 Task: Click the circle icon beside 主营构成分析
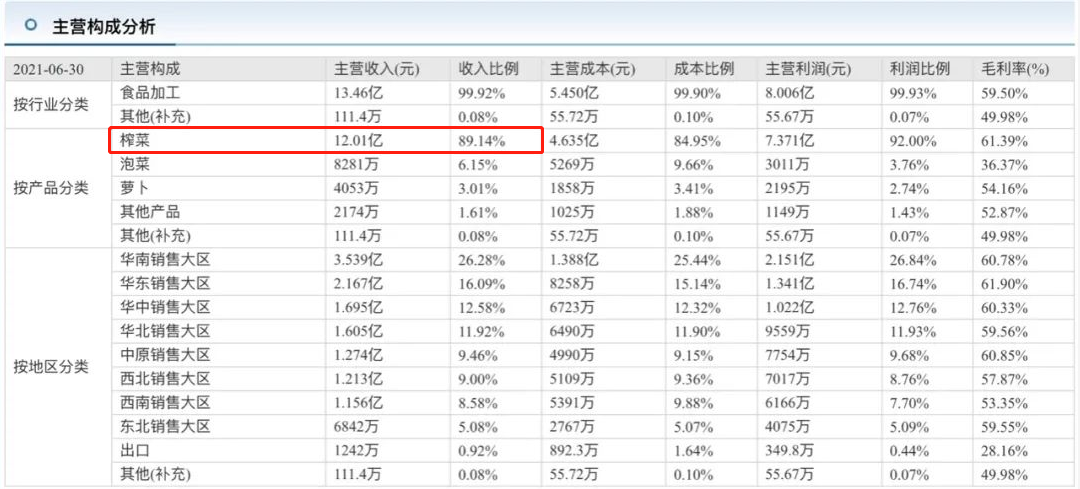click(30, 25)
